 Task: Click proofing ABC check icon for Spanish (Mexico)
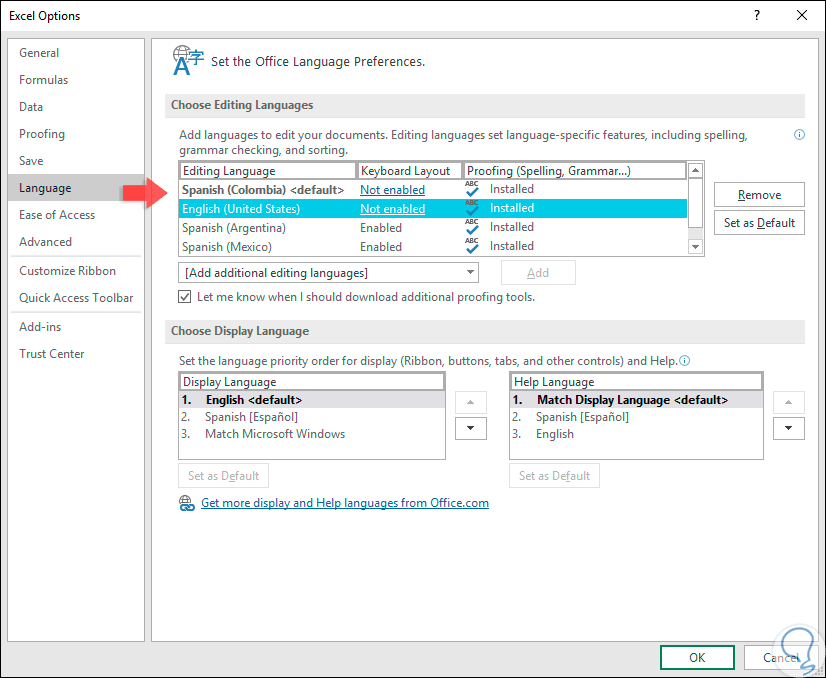[471, 246]
